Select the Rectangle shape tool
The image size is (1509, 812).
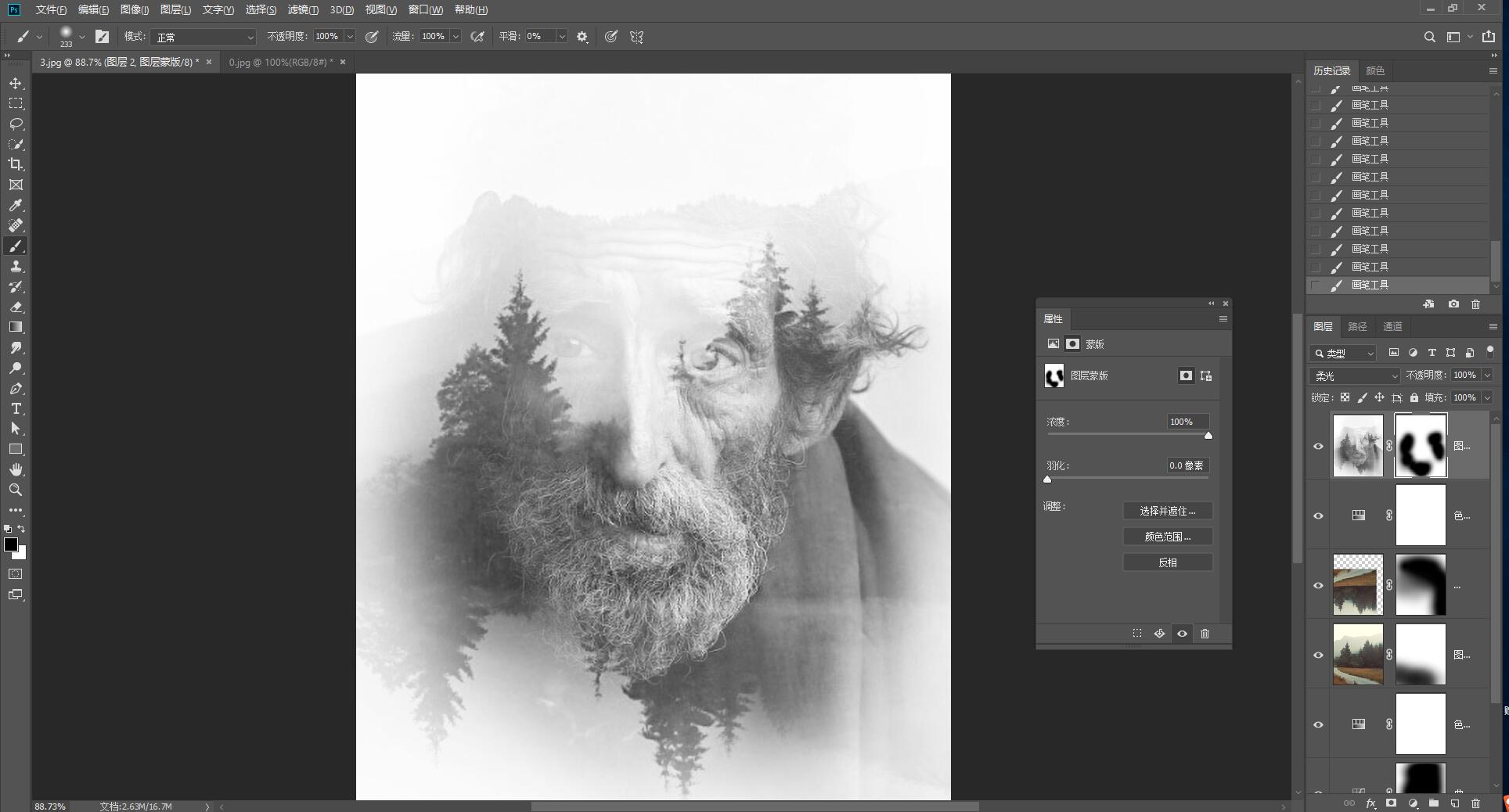[16, 449]
